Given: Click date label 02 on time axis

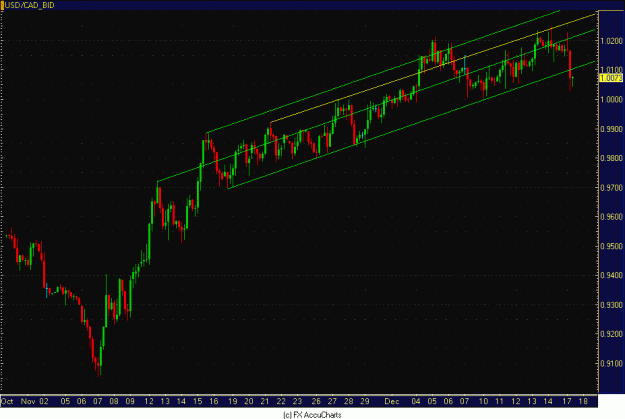Looking at the screenshot, I should 43,401.
